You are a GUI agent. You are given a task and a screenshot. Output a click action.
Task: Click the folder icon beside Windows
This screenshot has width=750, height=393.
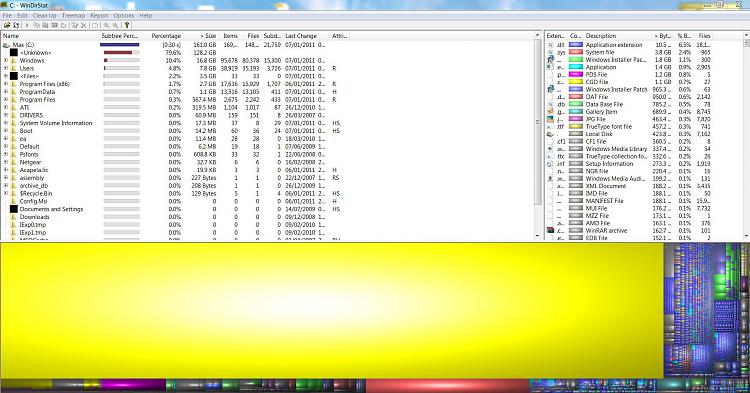click(x=14, y=61)
